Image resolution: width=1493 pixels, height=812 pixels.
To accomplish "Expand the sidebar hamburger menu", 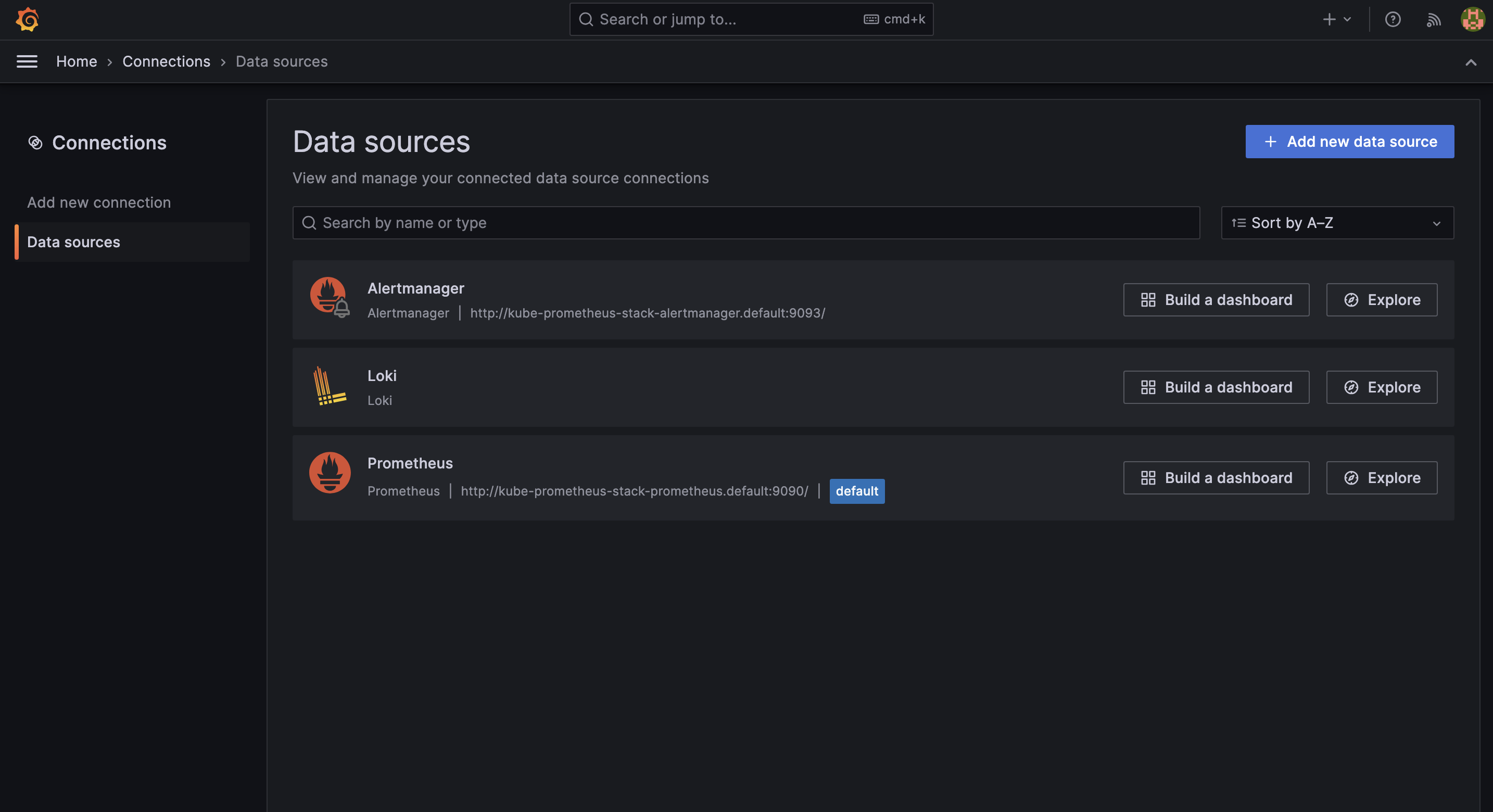I will click(27, 61).
